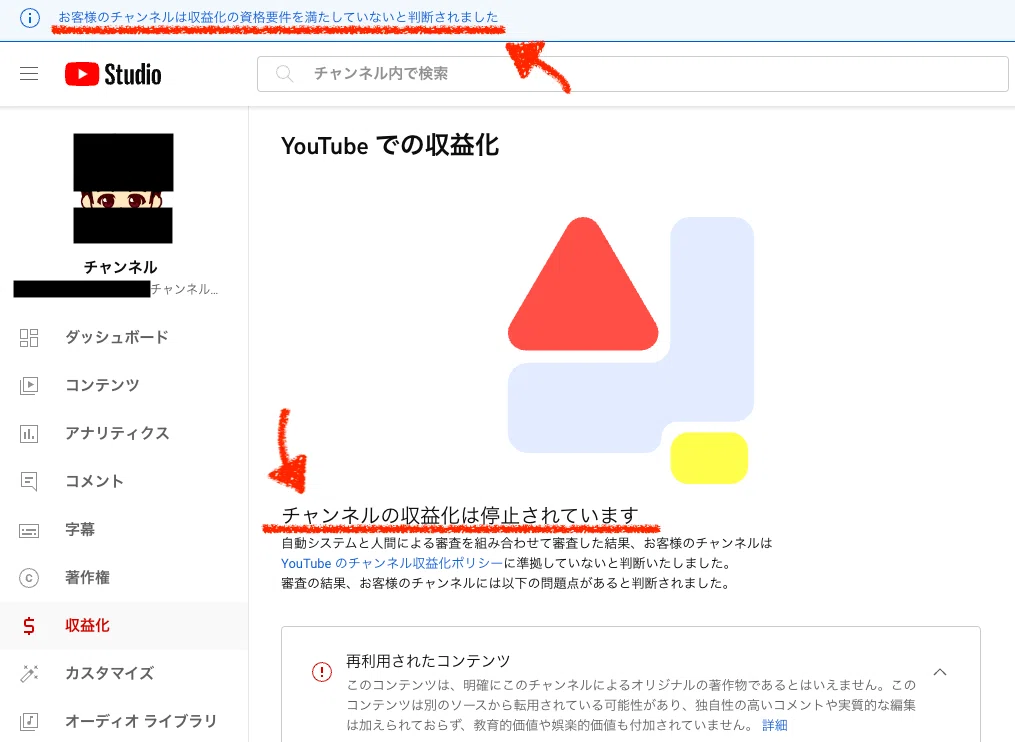Click the YouTube での収益化 page title
The image size is (1015, 742).
point(390,146)
